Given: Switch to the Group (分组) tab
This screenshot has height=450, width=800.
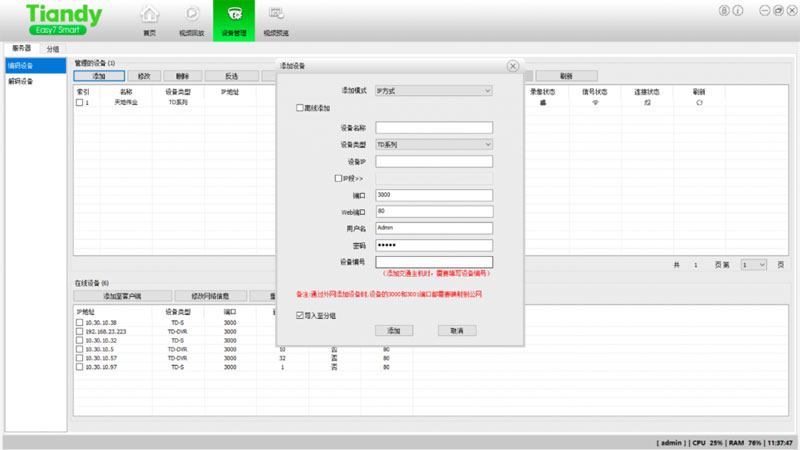Looking at the screenshot, I should (x=52, y=48).
